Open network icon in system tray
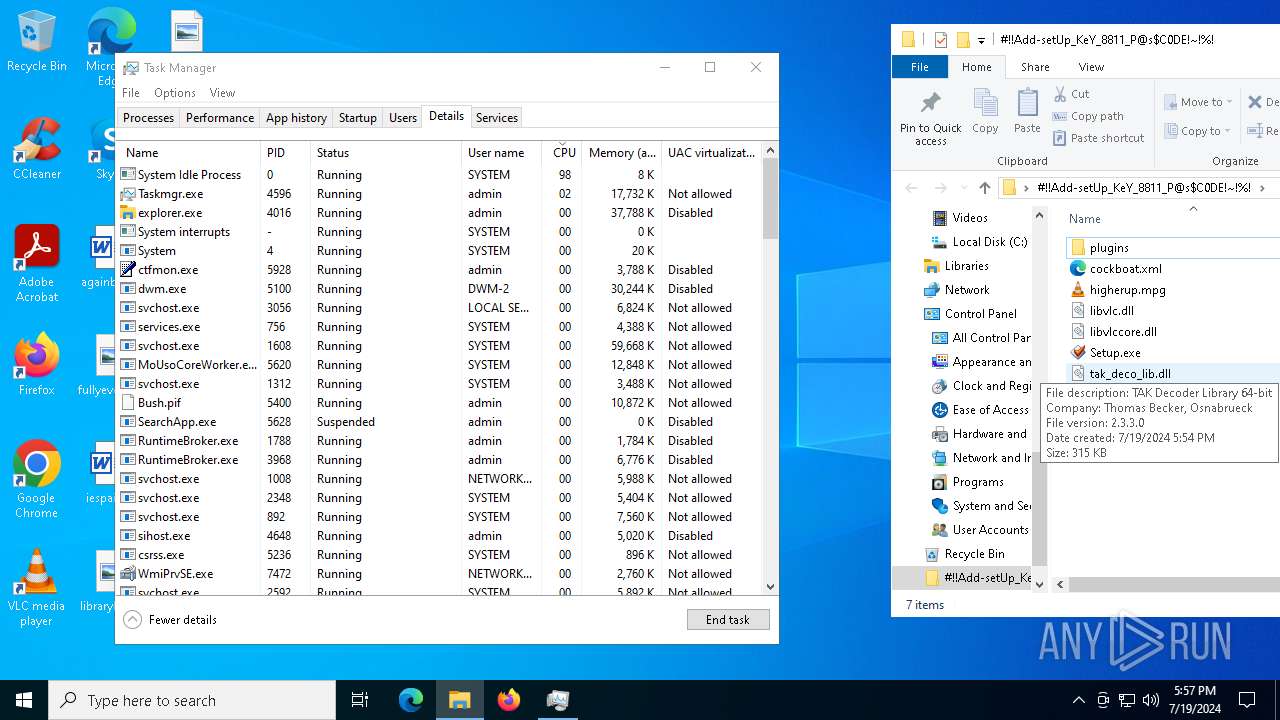The width and height of the screenshot is (1280, 720). click(1126, 700)
